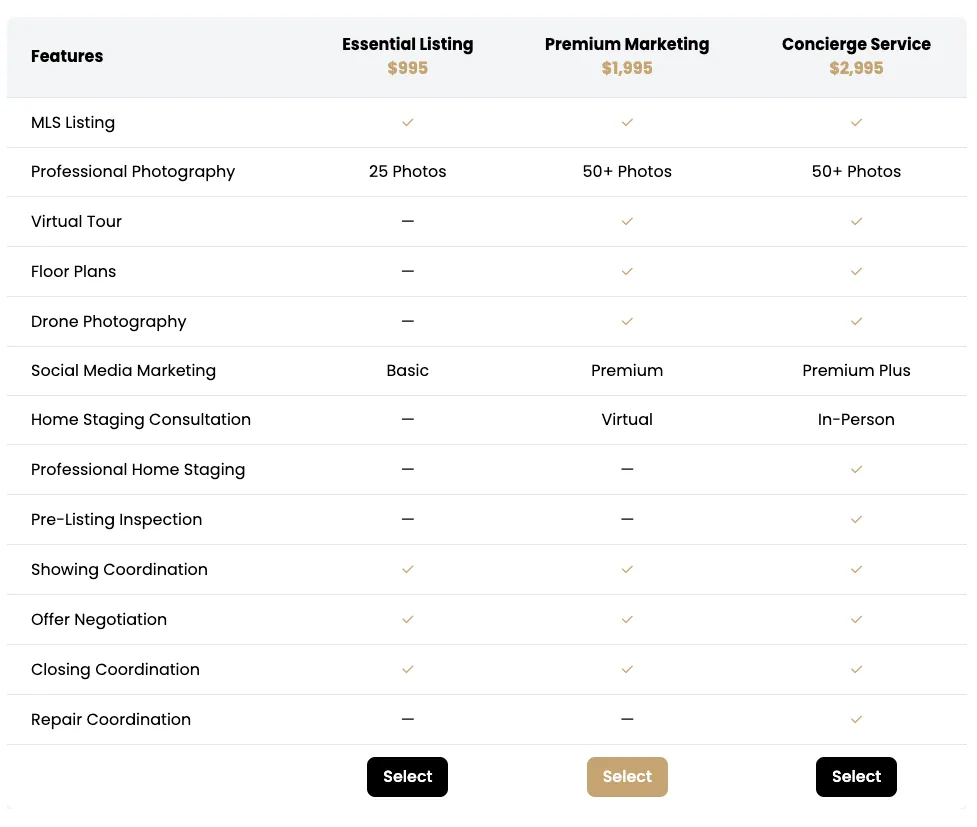Click Floor Plans checkmark under Concierge Service
Image resolution: width=977 pixels, height=827 pixels.
coord(856,271)
